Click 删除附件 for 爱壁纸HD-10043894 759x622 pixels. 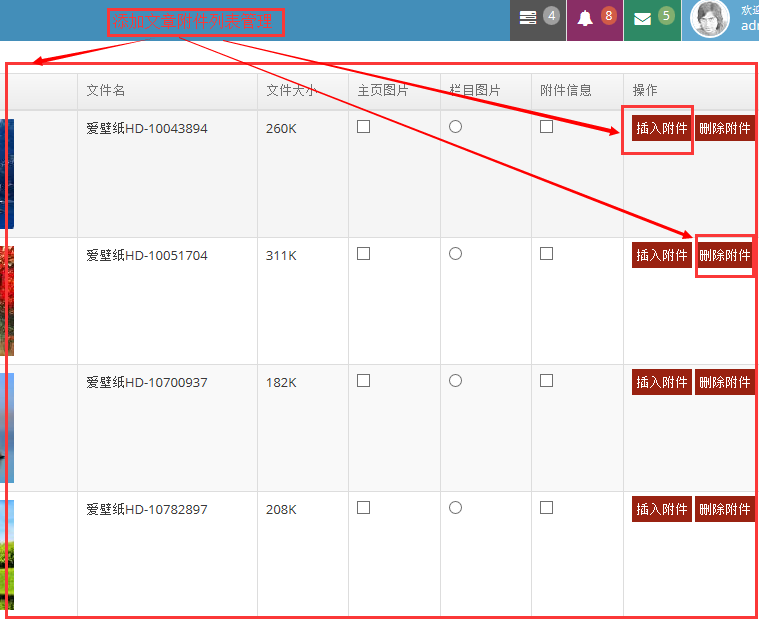click(x=725, y=128)
